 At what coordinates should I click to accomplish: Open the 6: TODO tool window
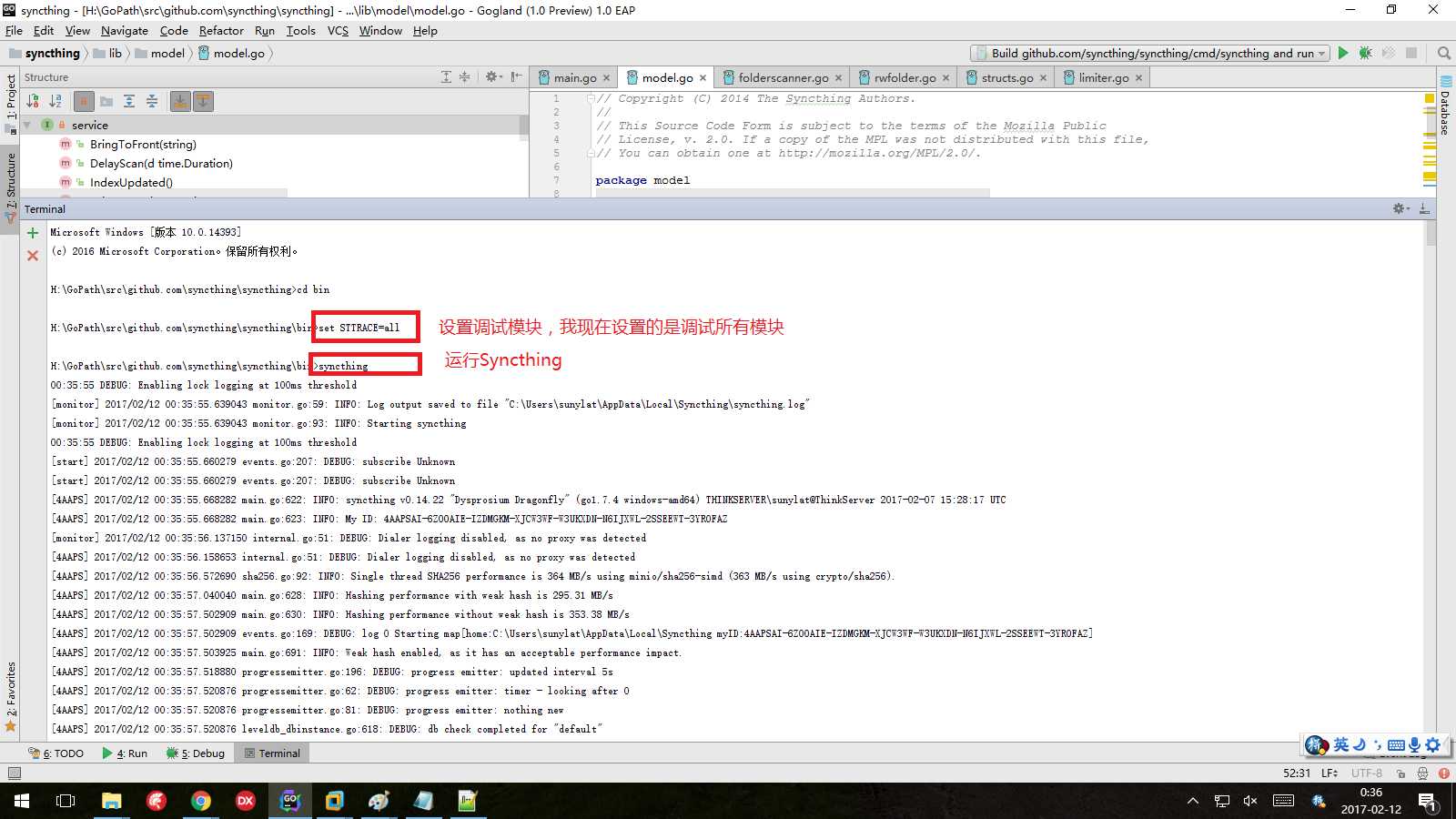click(x=56, y=753)
